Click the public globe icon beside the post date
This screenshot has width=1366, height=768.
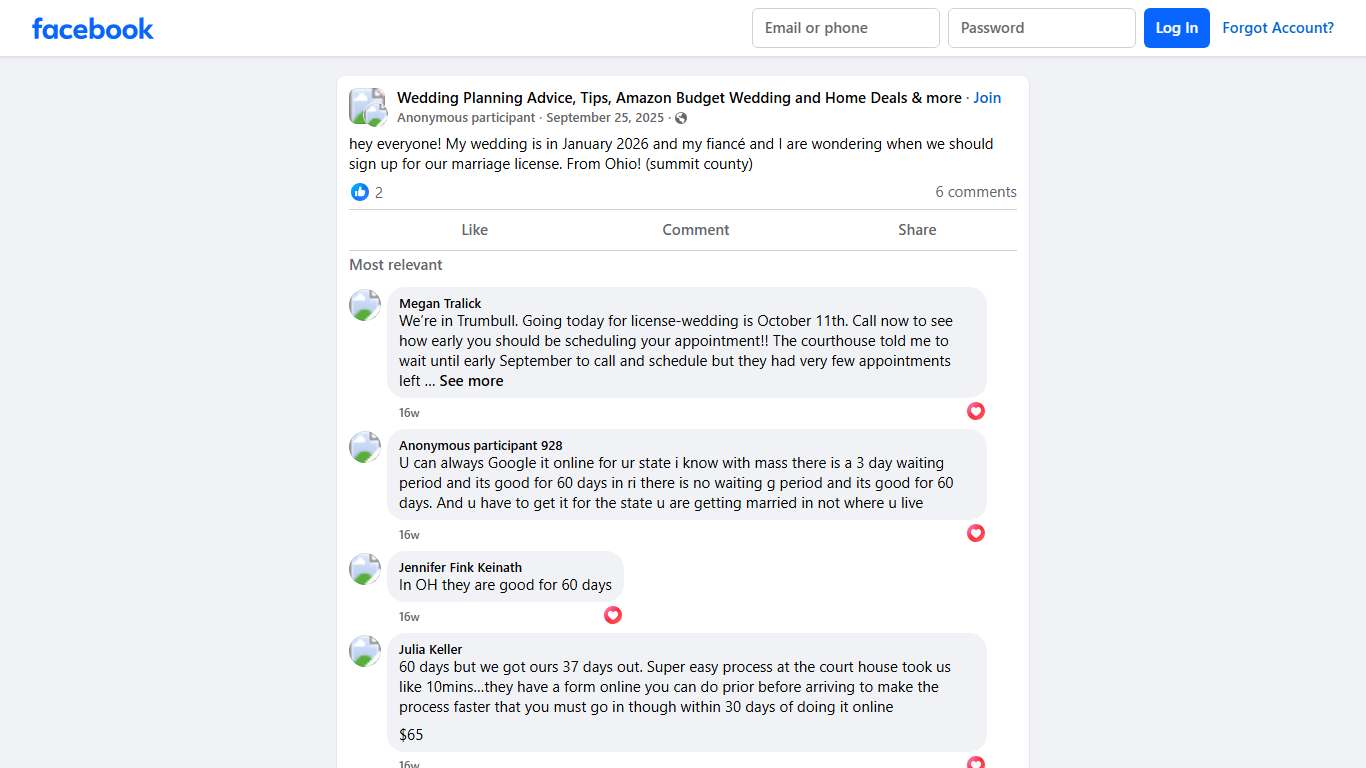point(681,118)
